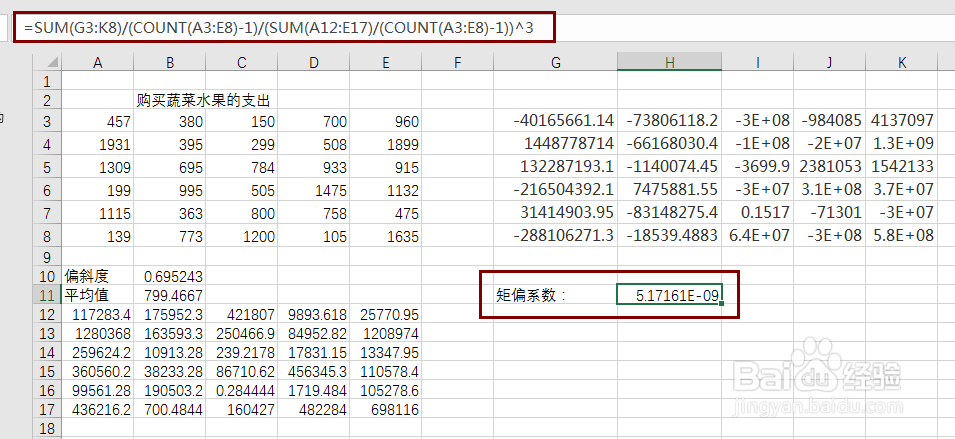Select cell C12 with value 421807

pos(242,315)
